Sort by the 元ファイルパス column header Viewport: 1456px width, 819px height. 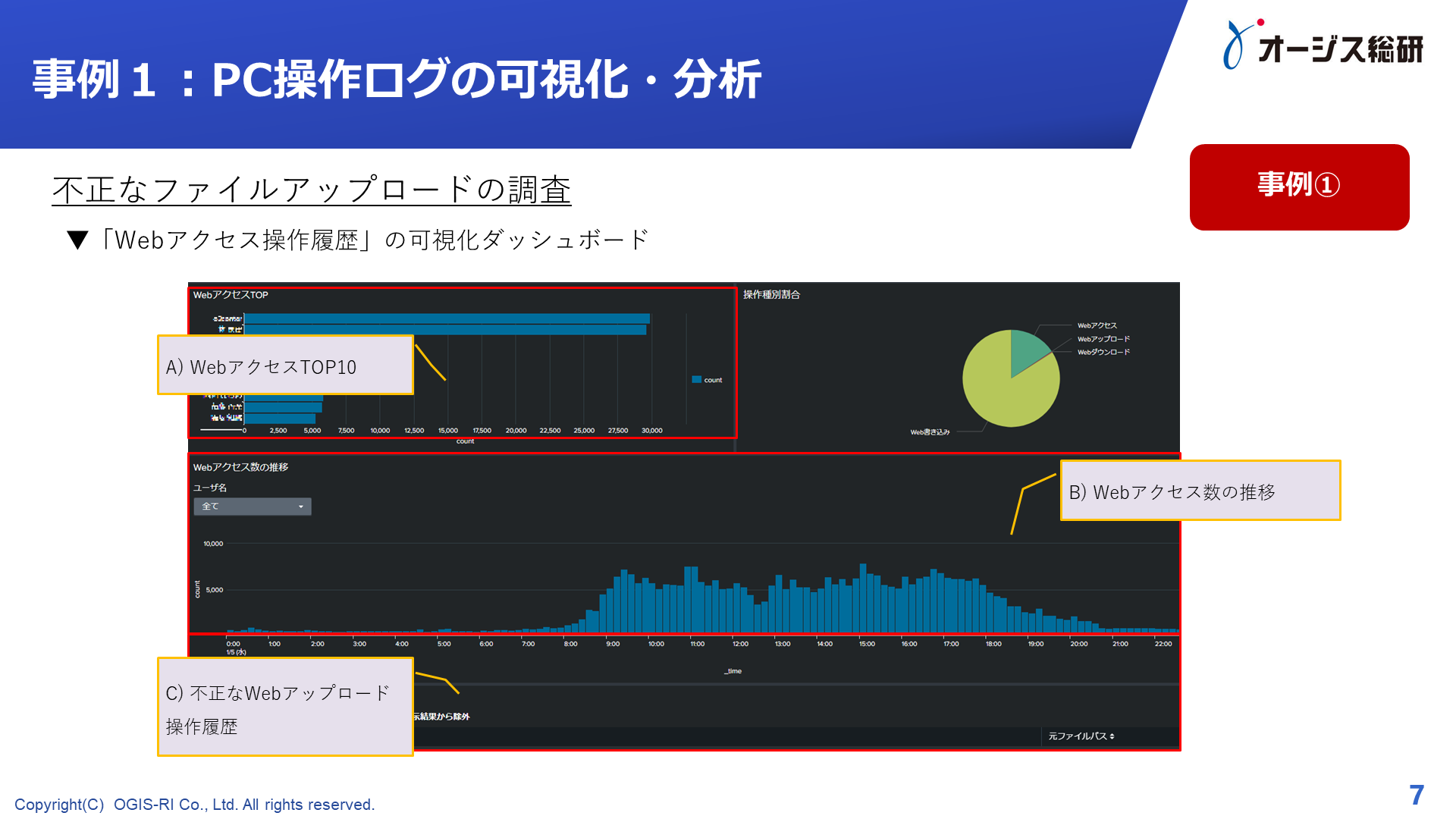(x=1081, y=736)
